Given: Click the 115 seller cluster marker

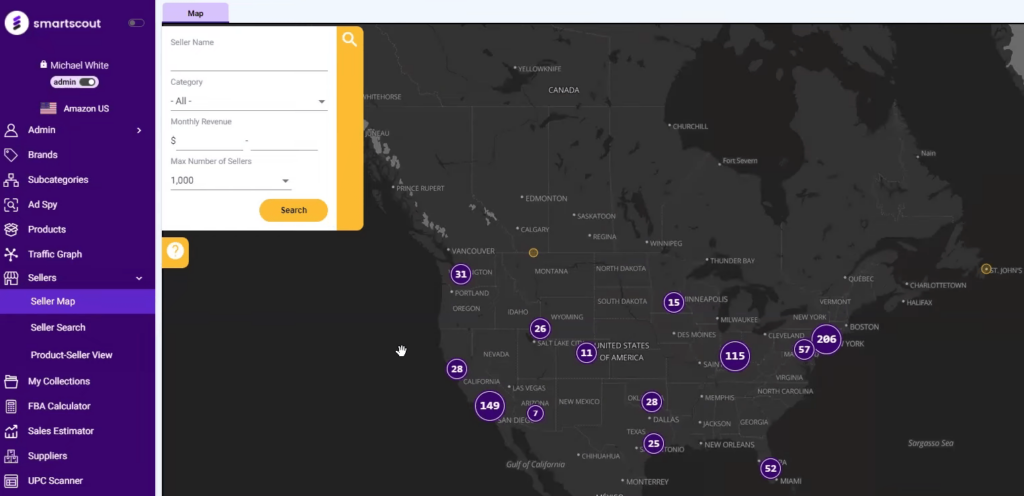Looking at the screenshot, I should (735, 356).
